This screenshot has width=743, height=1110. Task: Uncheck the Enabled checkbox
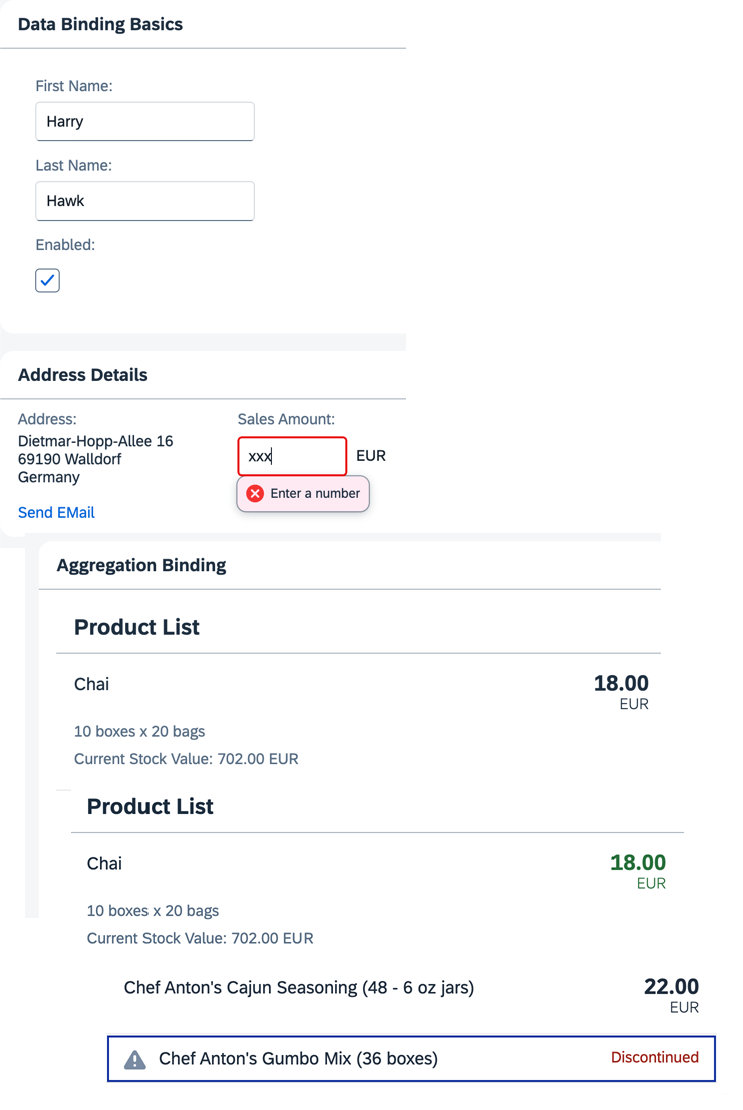pyautogui.click(x=47, y=280)
